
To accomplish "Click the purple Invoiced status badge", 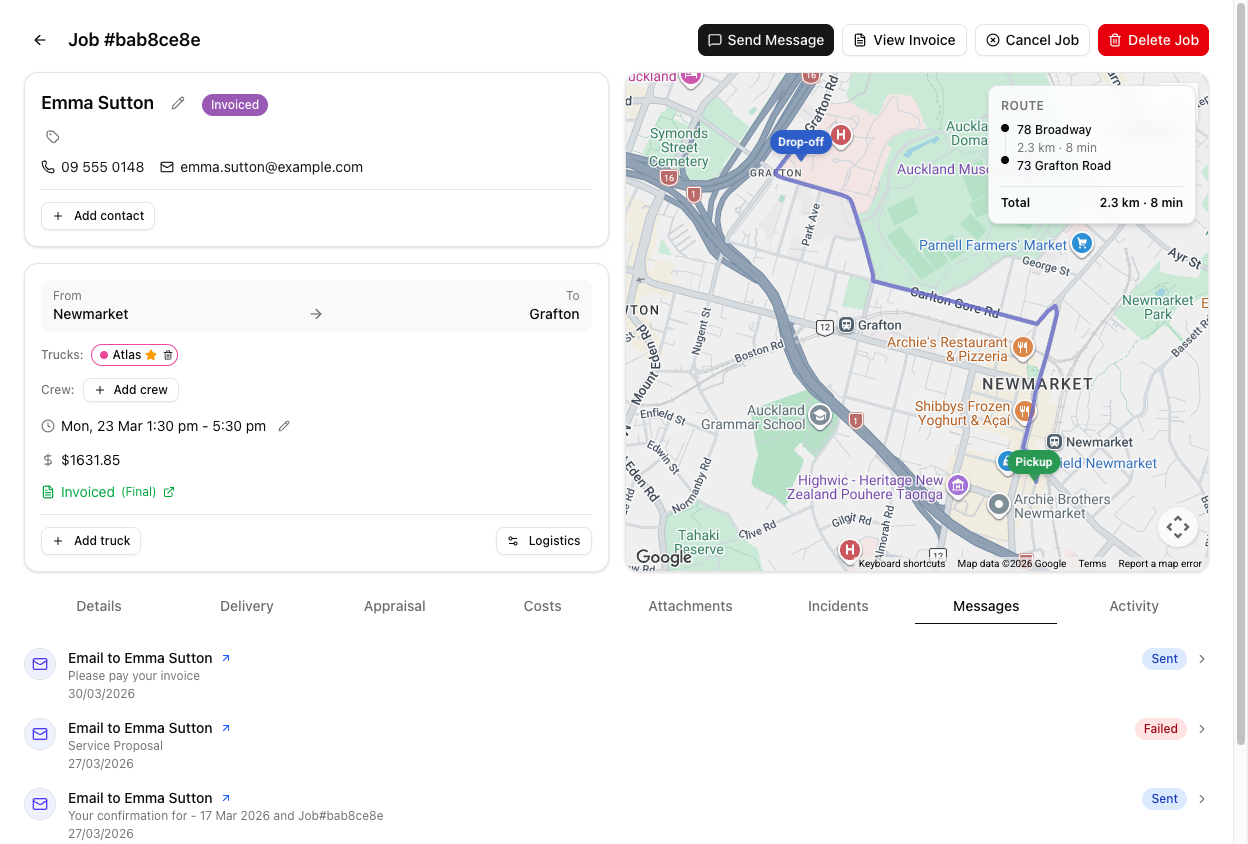I will point(235,104).
